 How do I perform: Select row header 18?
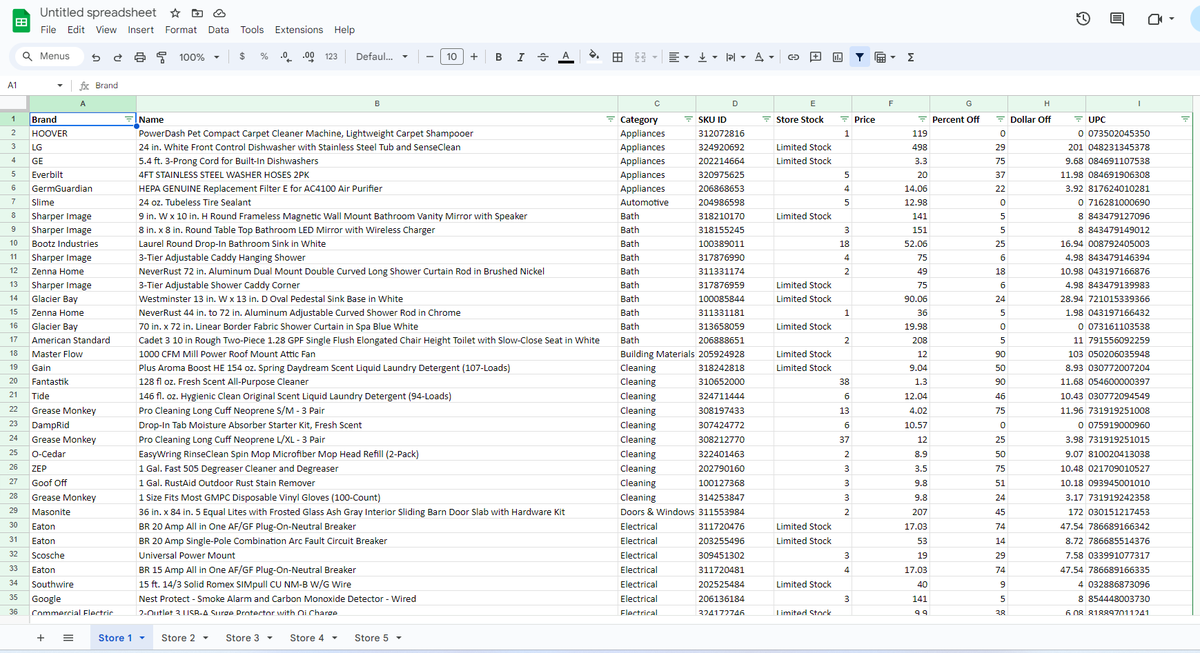tap(14, 354)
